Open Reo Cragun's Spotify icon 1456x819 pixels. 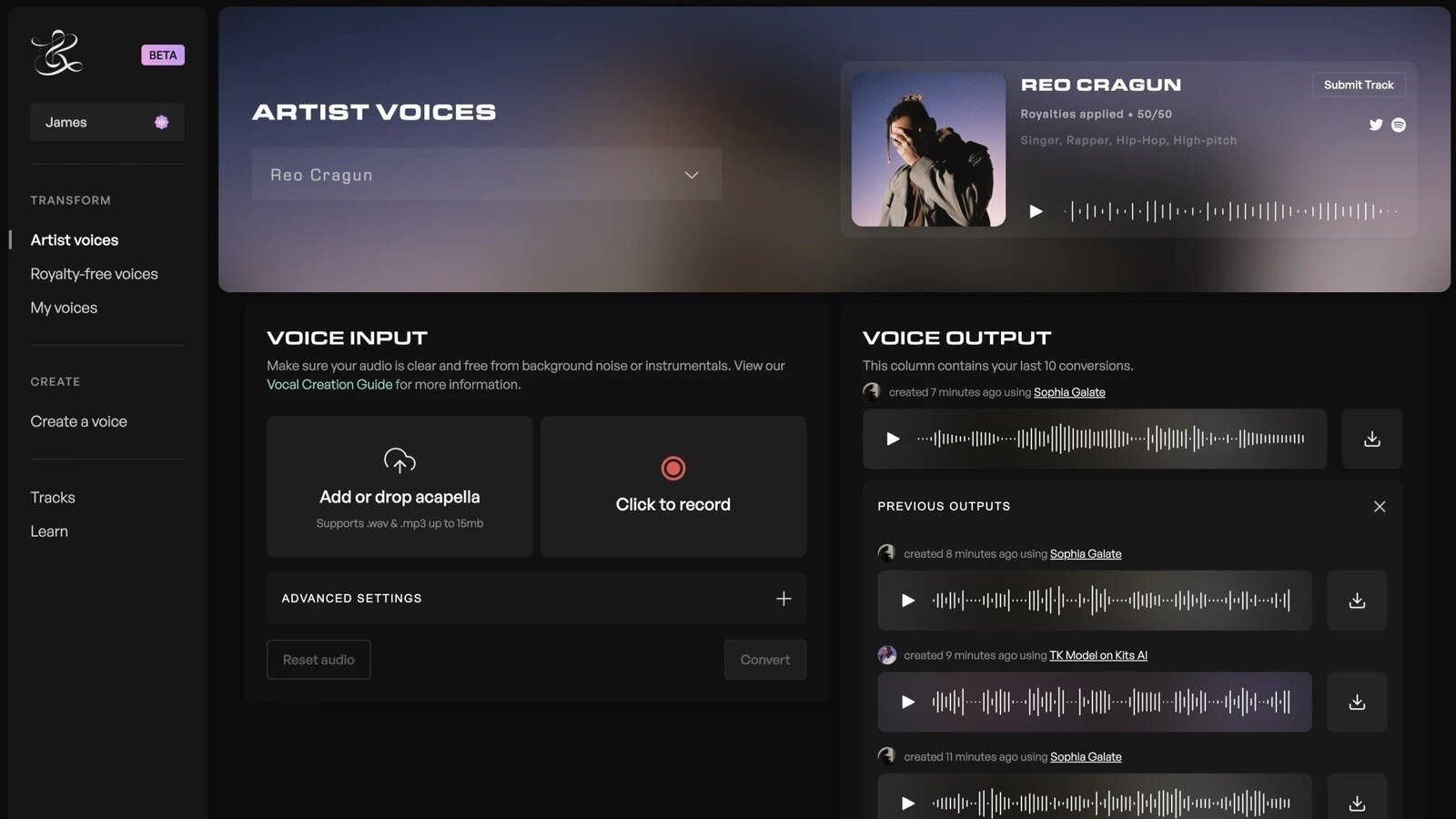point(1399,125)
